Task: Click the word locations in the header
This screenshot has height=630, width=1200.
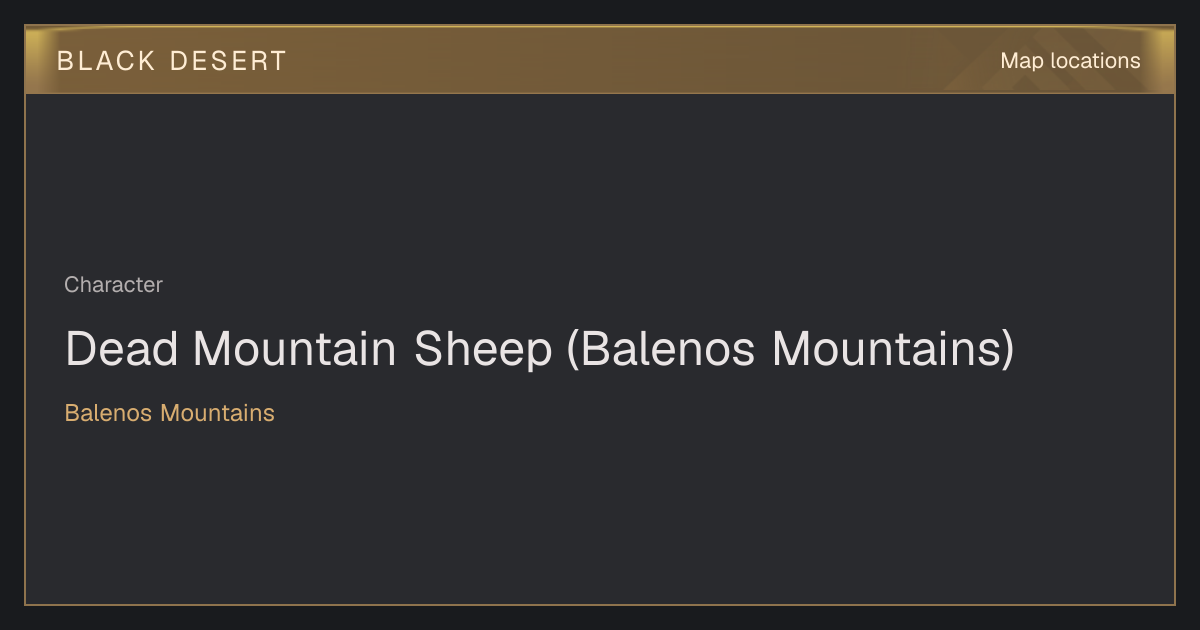Action: click(1095, 61)
